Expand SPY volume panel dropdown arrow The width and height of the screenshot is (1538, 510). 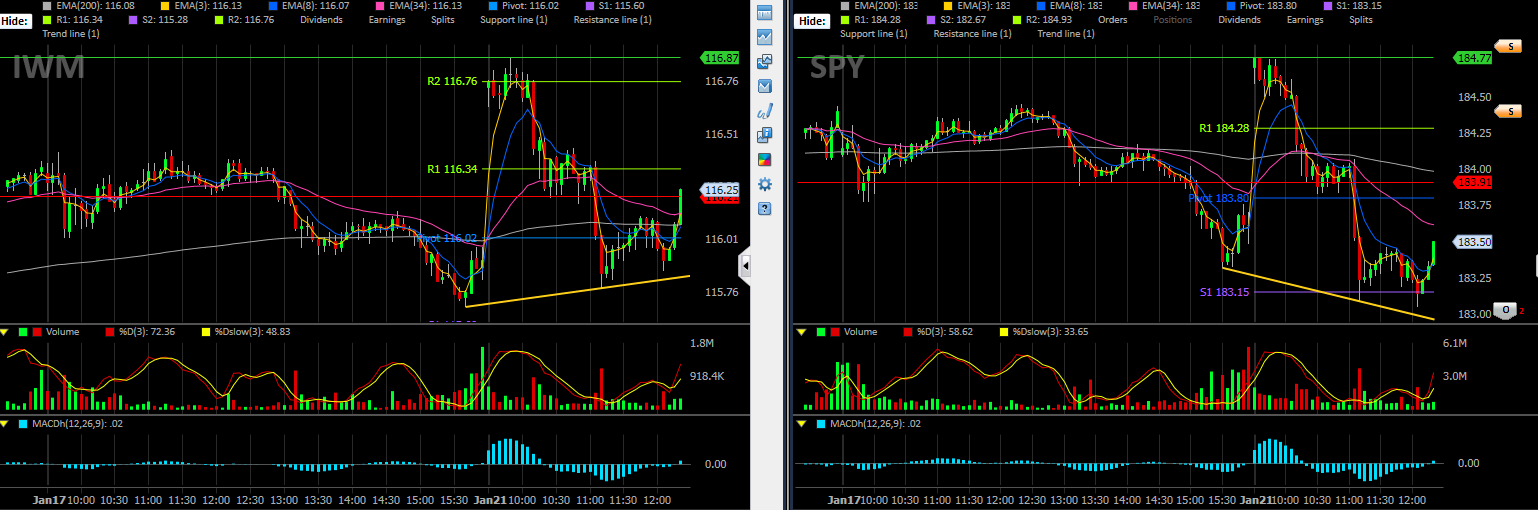801,332
